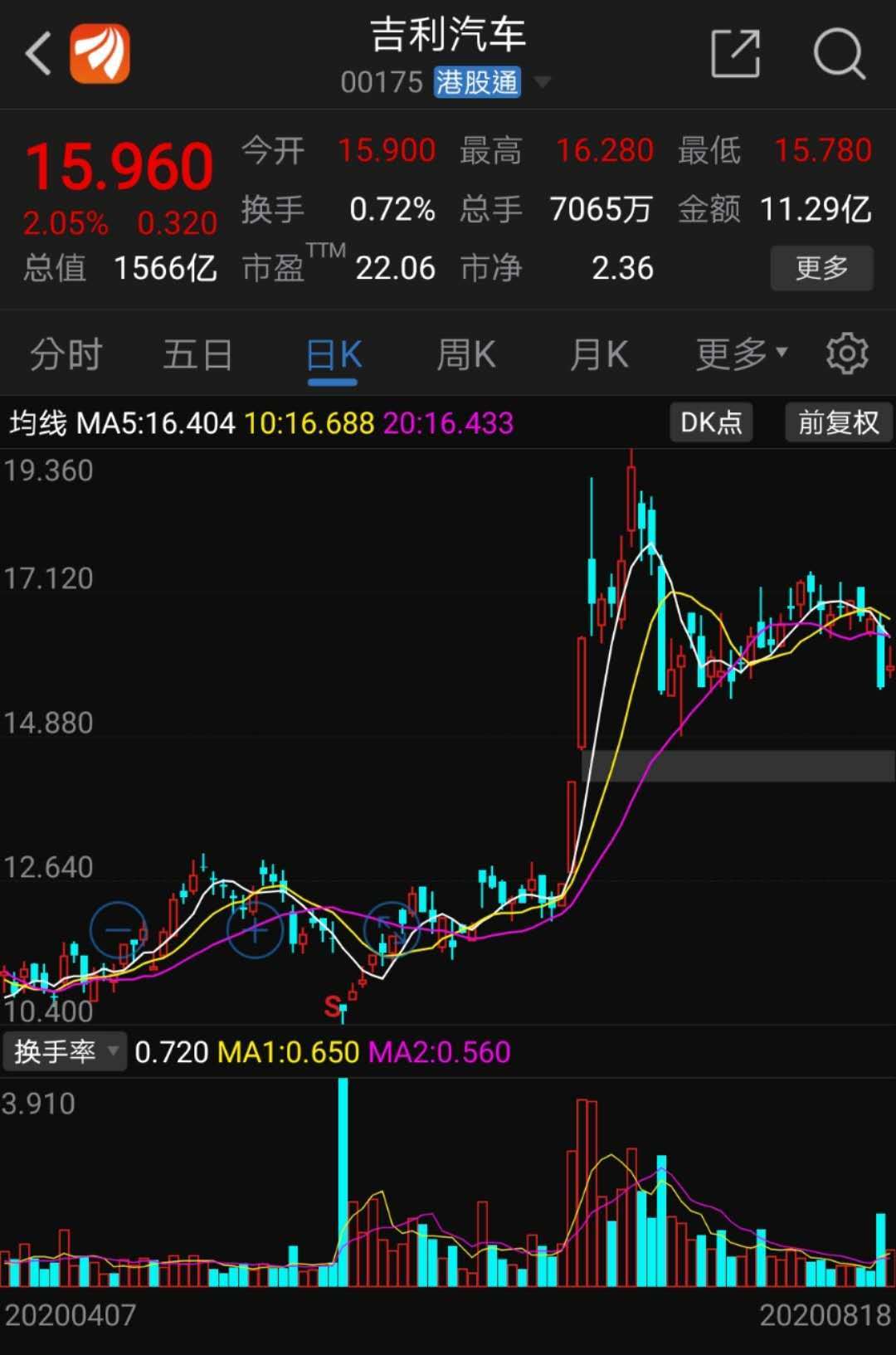The image size is (896, 1355).
Task: Tap the MA1:0.650 turnover label
Action: point(288,1052)
